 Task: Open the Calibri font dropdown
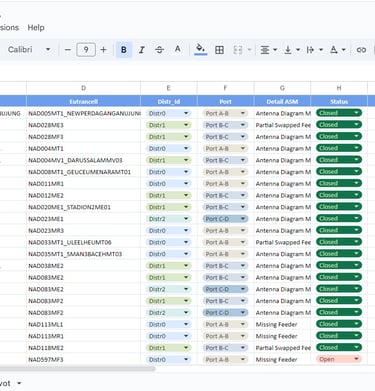coord(29,50)
